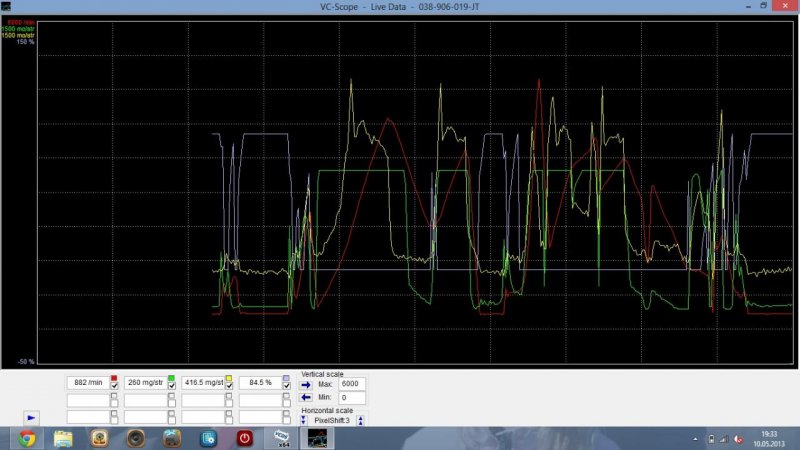Screen dimensions: 800x450
Task: Click the red power icon in taskbar
Action: [x=245, y=438]
